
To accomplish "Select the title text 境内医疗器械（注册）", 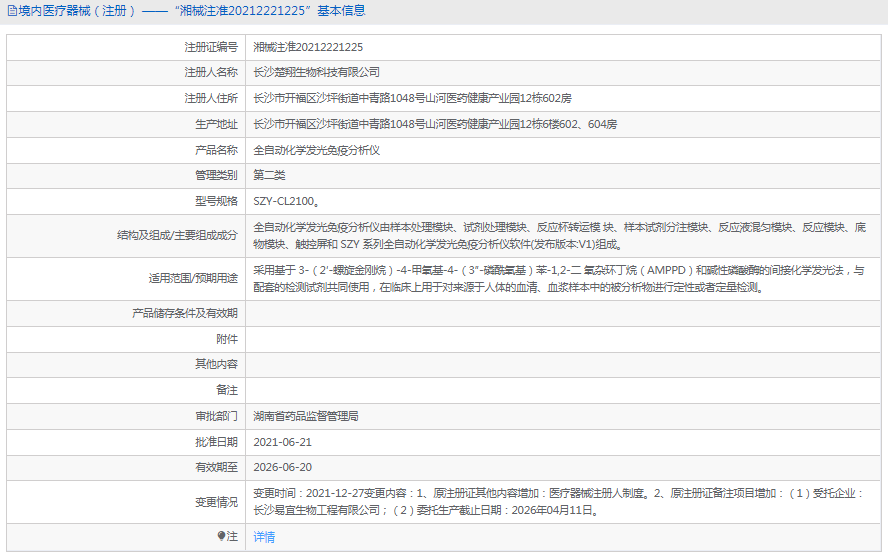I will point(78,11).
